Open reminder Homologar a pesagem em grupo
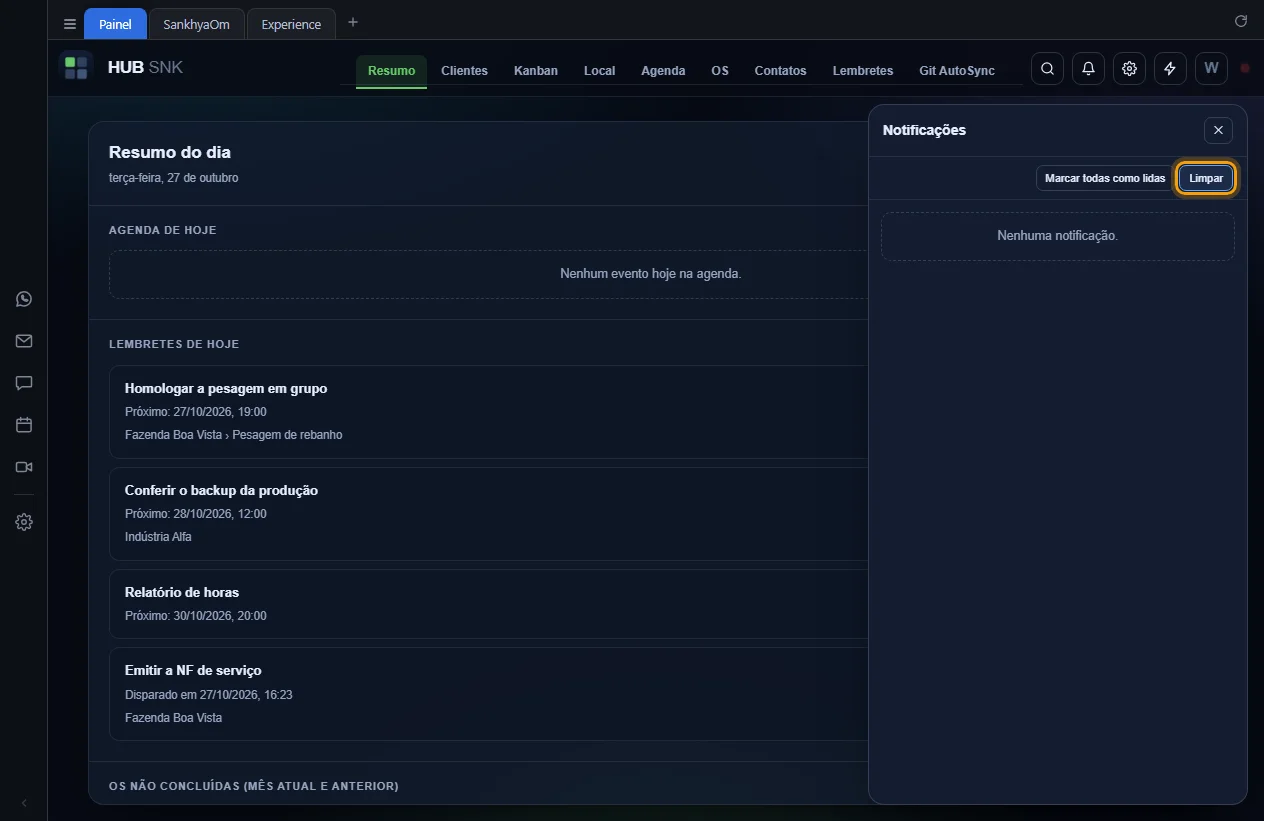The height and width of the screenshot is (821, 1264). [x=488, y=412]
